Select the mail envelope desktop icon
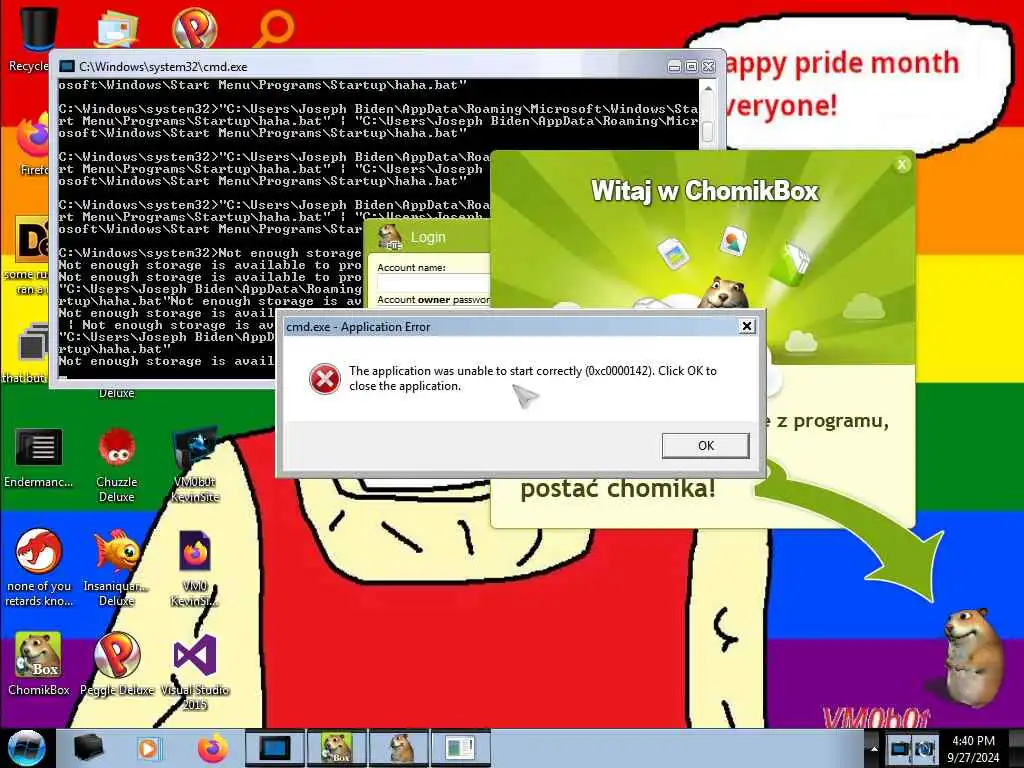Screen dimensions: 1024x768 [x=116, y=27]
